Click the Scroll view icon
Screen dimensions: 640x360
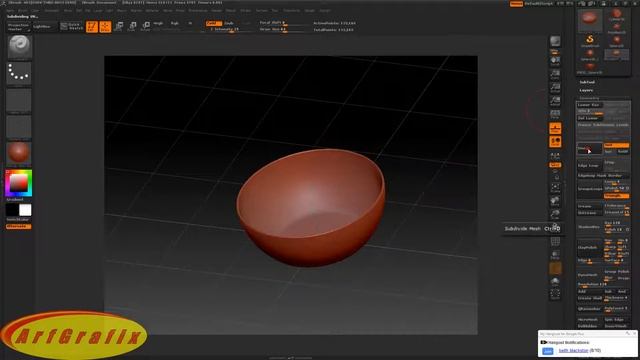[x=555, y=61]
